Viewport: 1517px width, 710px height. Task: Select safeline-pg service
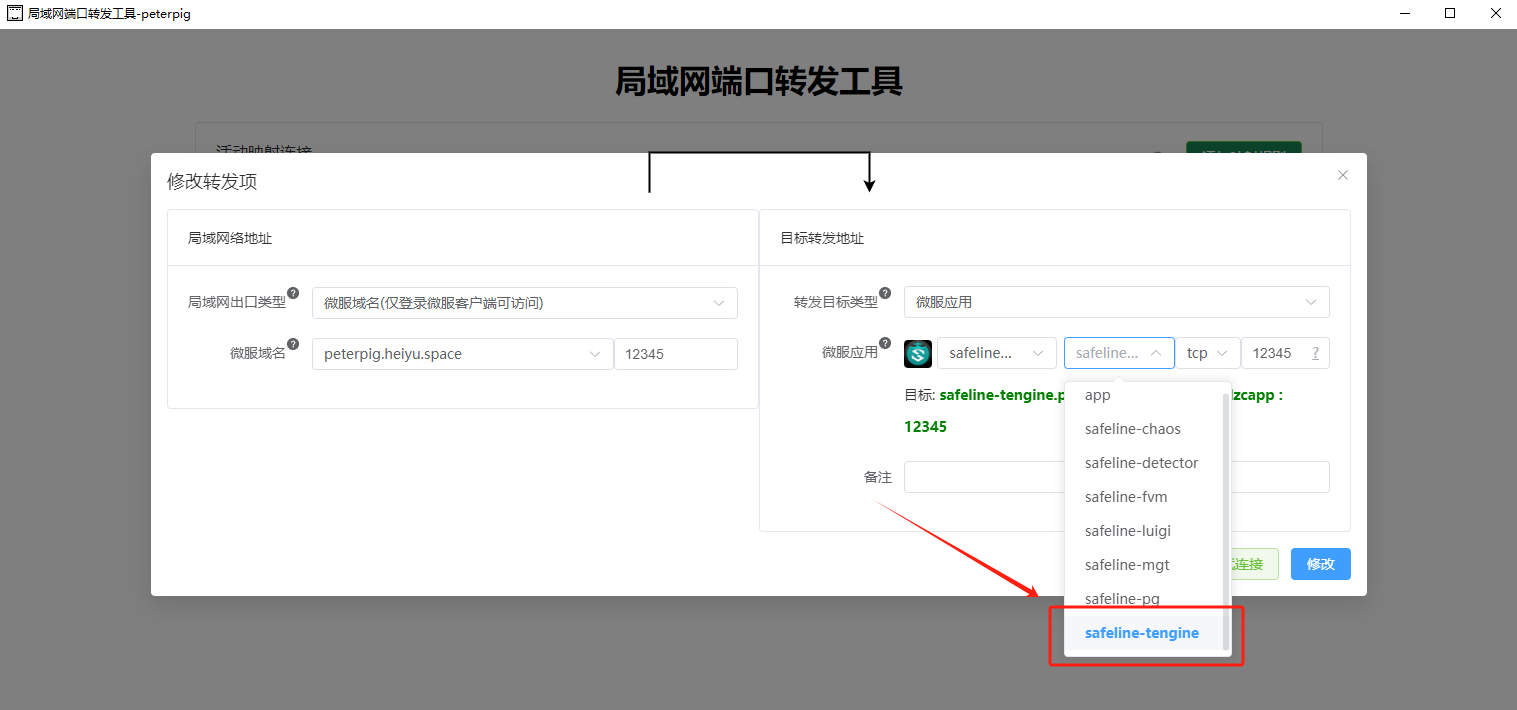(1143, 599)
